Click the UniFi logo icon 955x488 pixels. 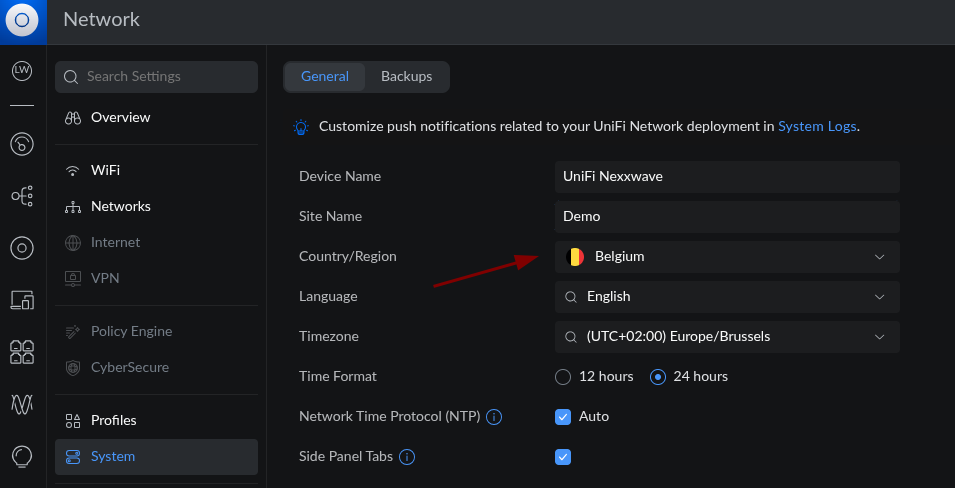coord(22,20)
